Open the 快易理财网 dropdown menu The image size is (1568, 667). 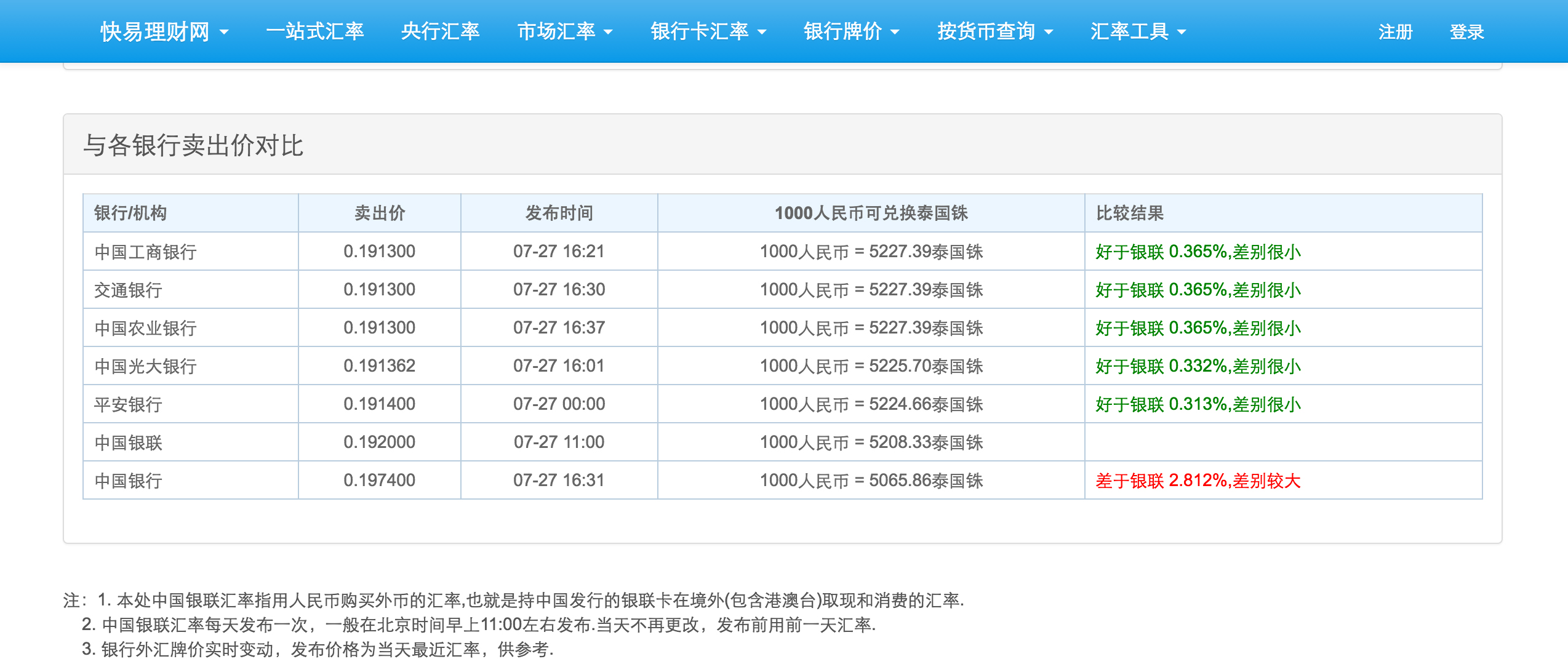point(164,31)
